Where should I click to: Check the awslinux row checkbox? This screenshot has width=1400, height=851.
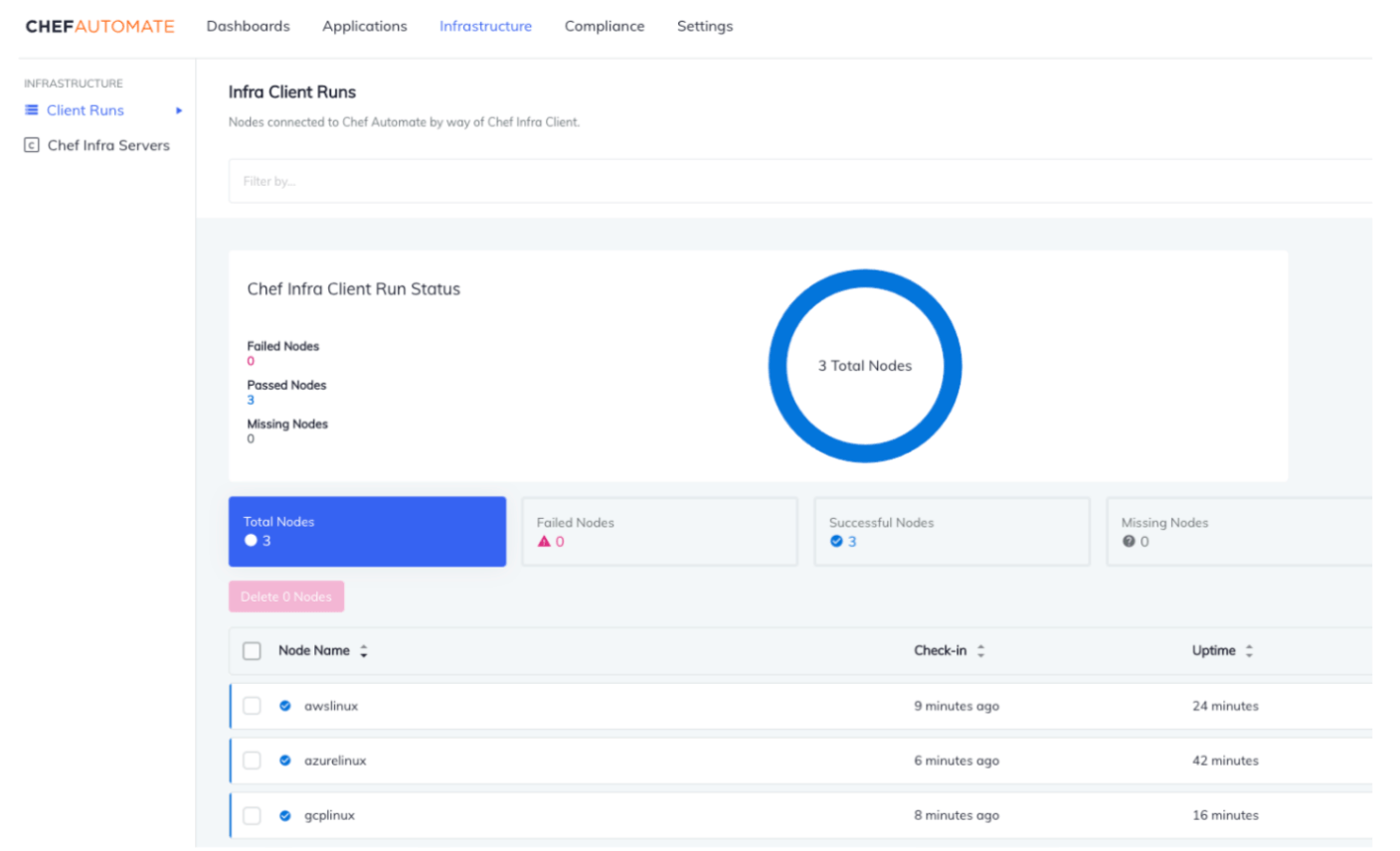tap(252, 706)
